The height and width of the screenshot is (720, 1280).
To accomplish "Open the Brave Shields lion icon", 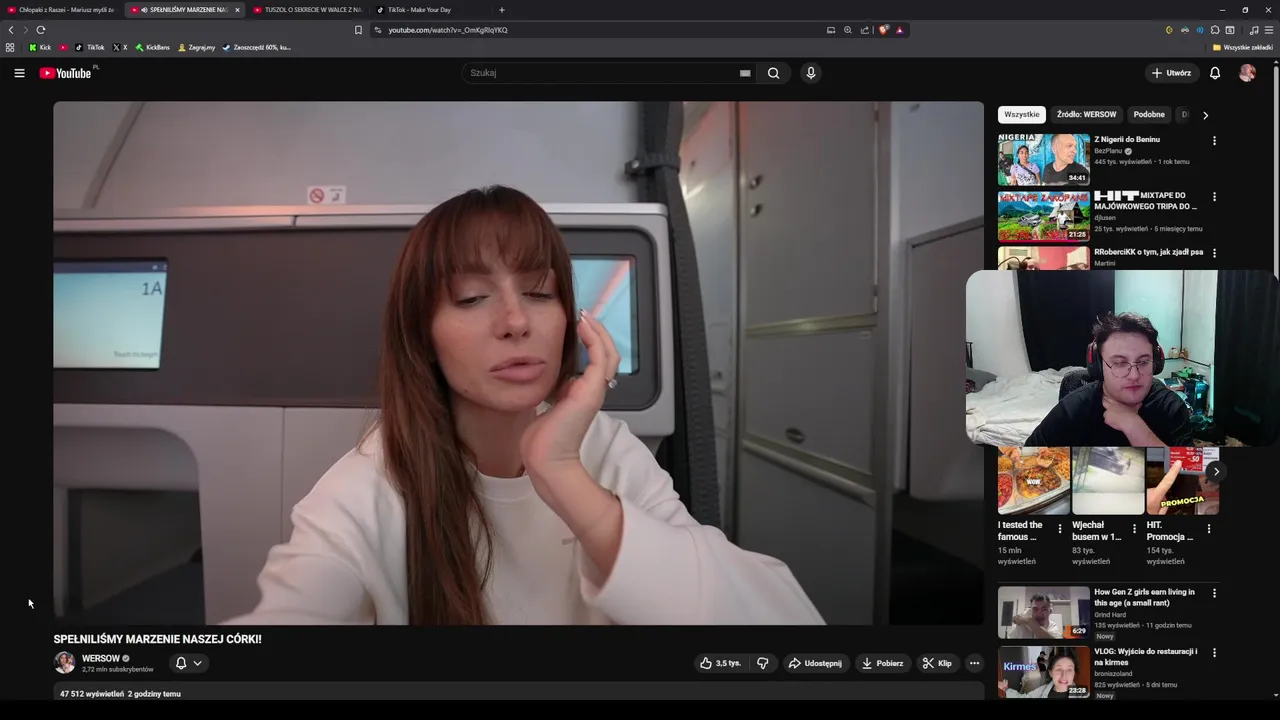I will click(883, 30).
